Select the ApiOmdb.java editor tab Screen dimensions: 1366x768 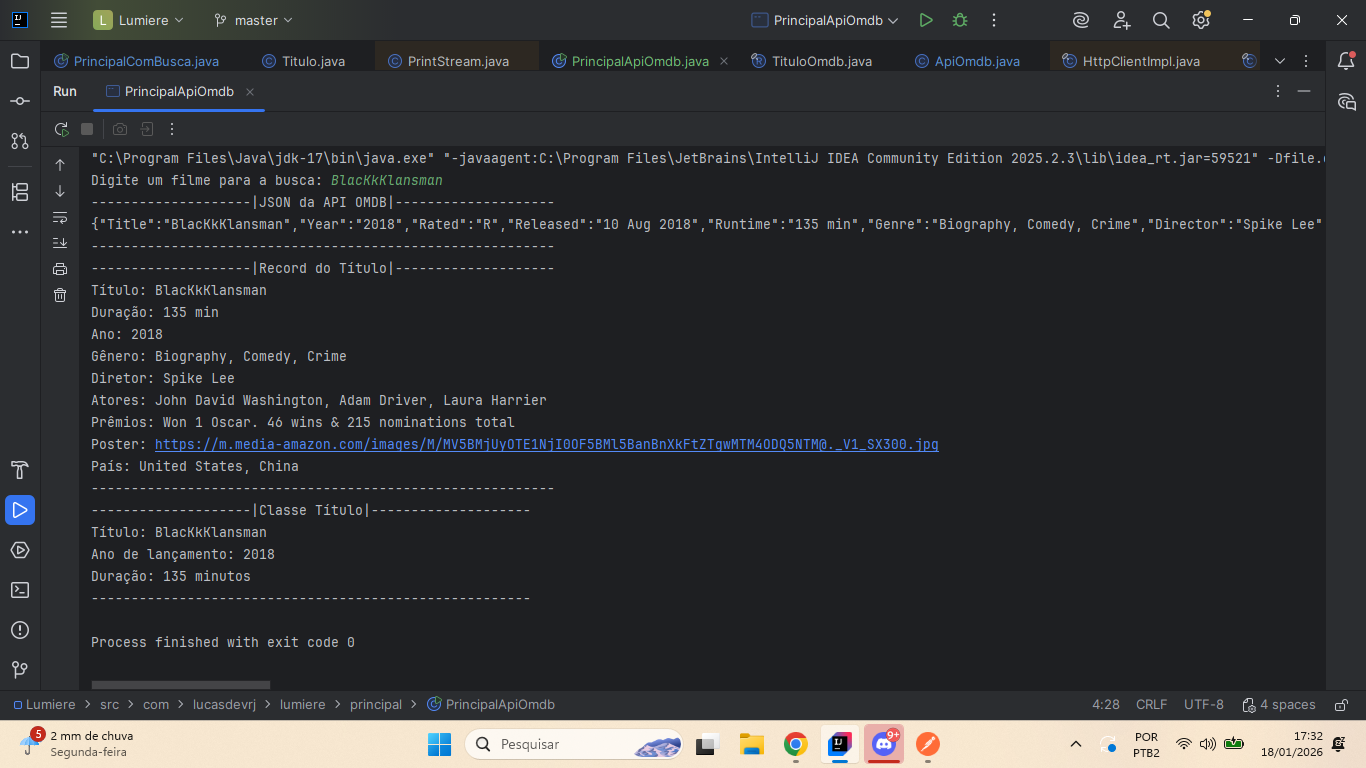click(x=977, y=61)
